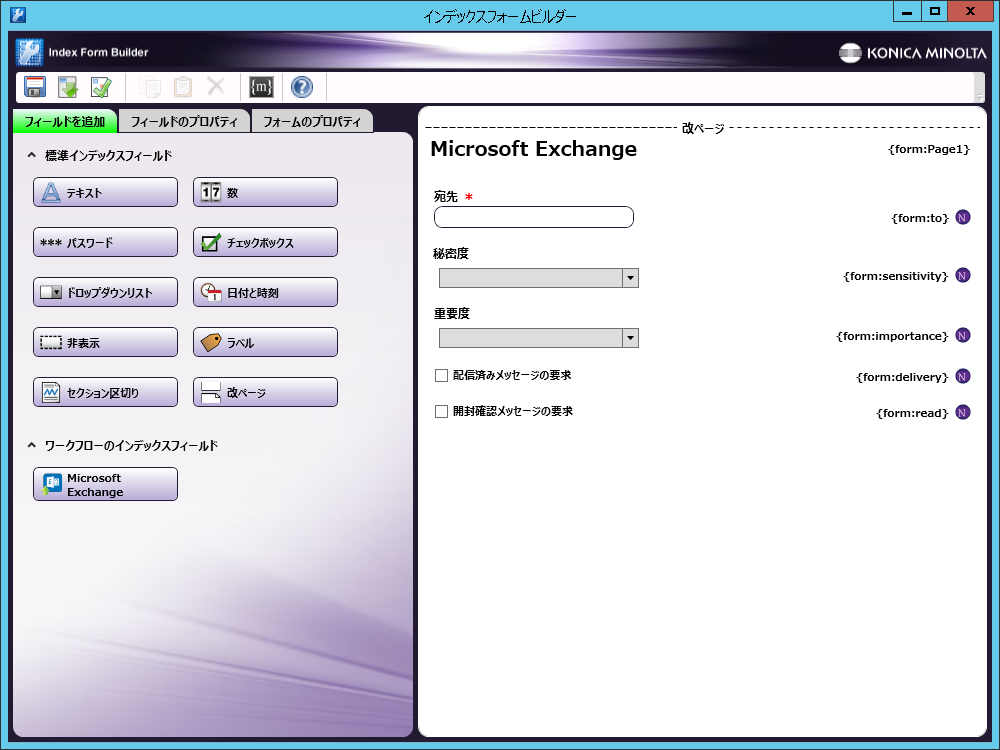1000x750 pixels.
Task: Add a チェックボックス field
Action: (x=265, y=242)
